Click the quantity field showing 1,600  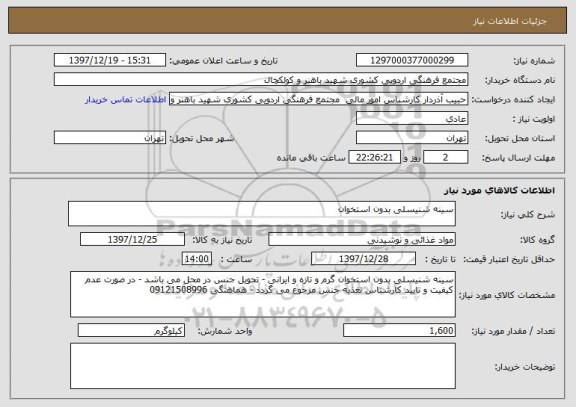399,331
